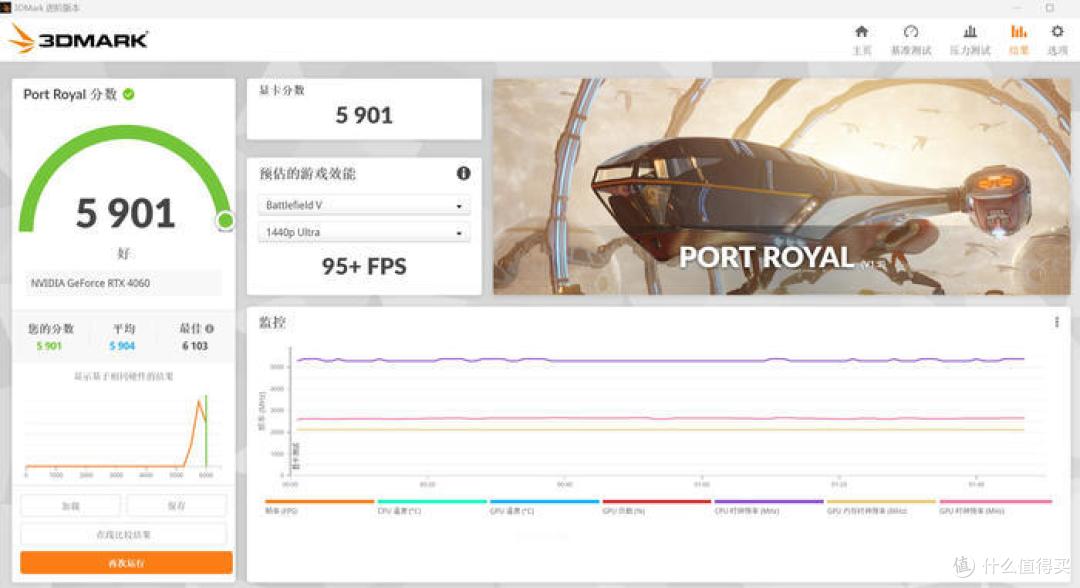Go to the Home page icon
This screenshot has width=1080, height=588.
click(x=862, y=40)
